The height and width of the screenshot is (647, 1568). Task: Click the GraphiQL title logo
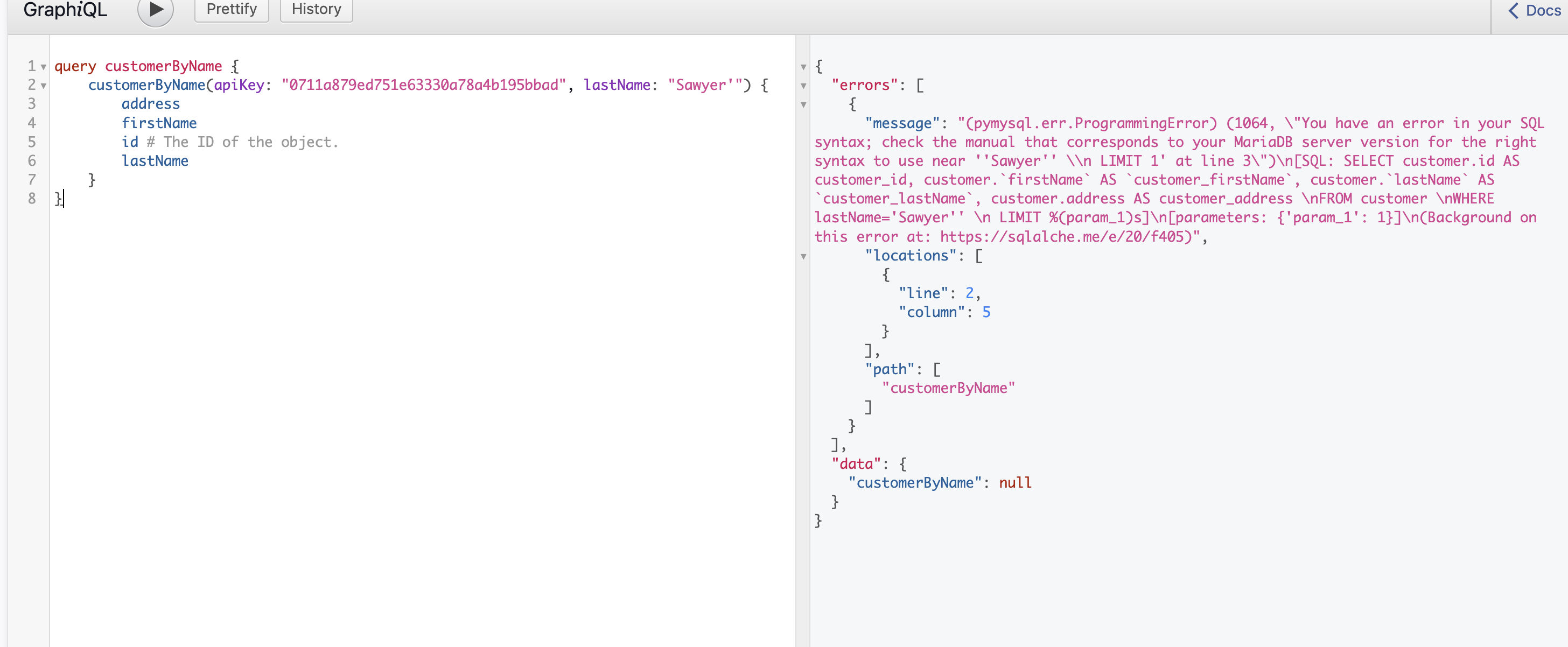click(x=65, y=10)
